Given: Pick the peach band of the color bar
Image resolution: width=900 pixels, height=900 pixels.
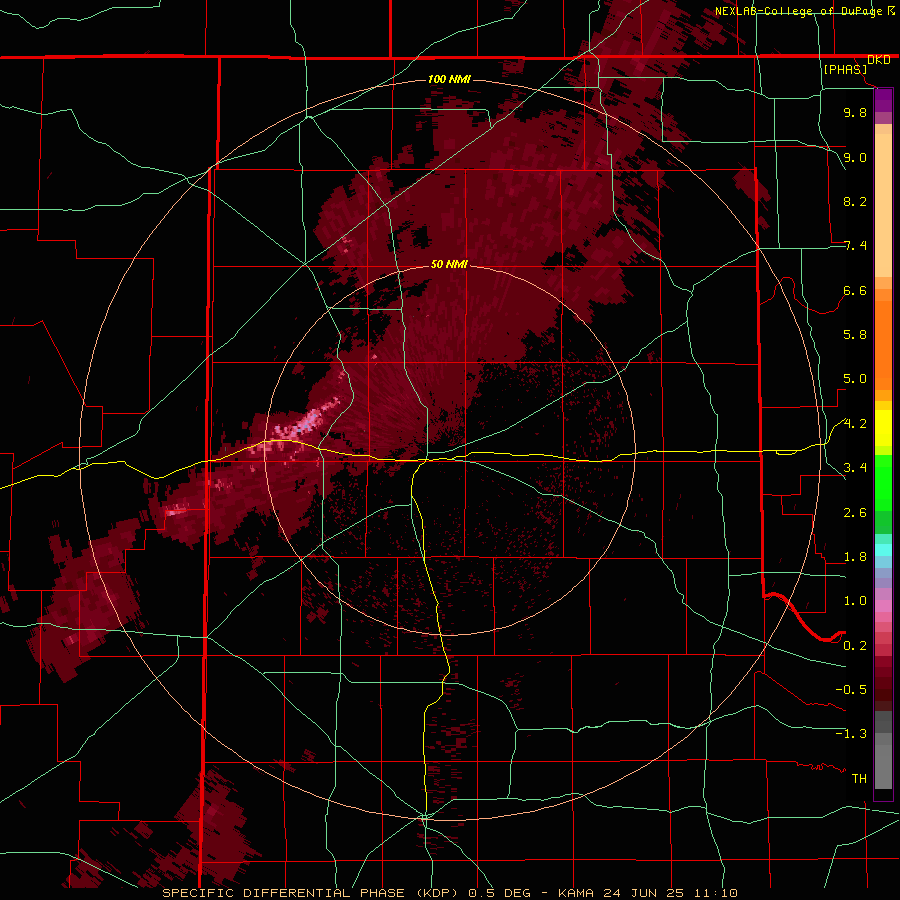Looking at the screenshot, I should pyautogui.click(x=883, y=205).
